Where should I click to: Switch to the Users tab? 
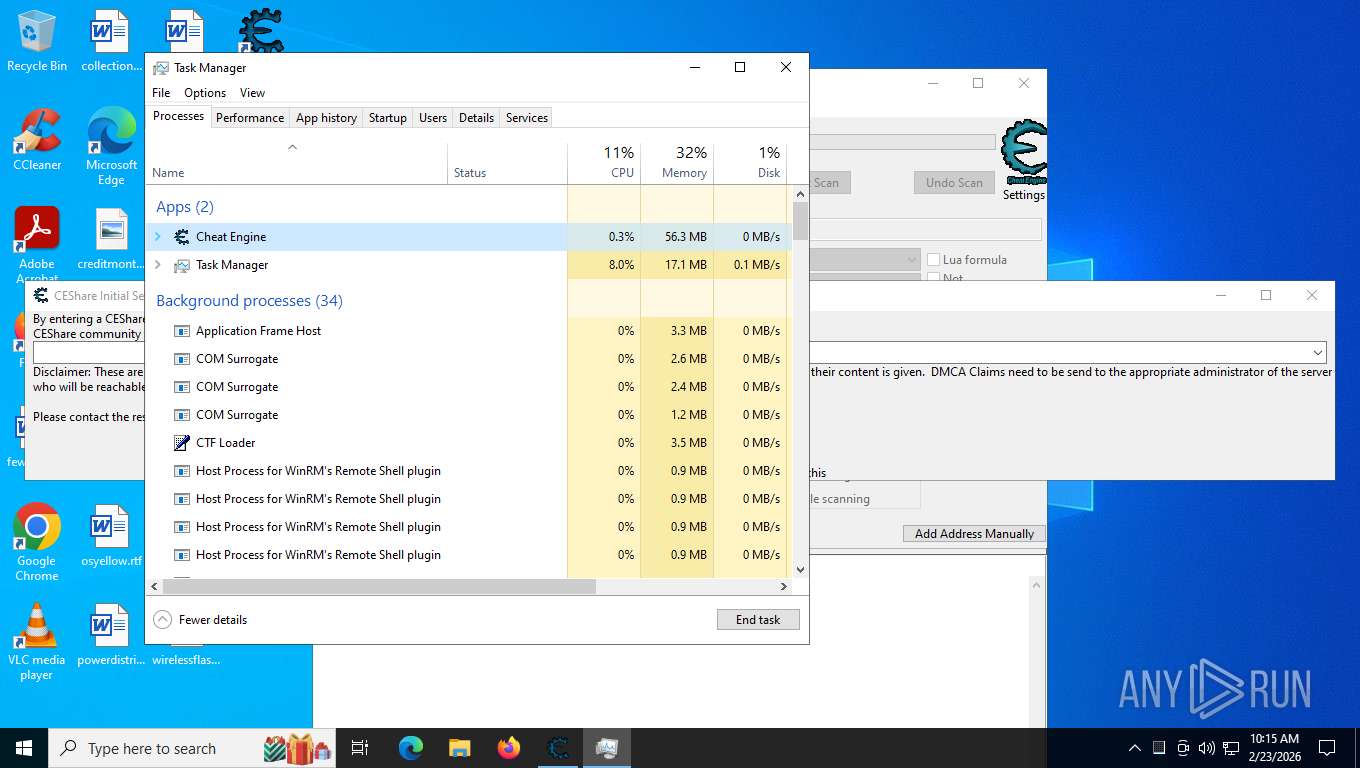tap(433, 118)
